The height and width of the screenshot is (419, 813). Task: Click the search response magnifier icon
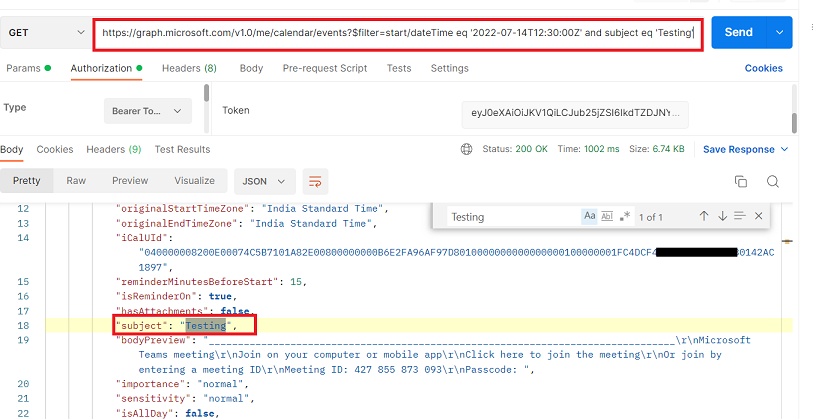coord(773,181)
